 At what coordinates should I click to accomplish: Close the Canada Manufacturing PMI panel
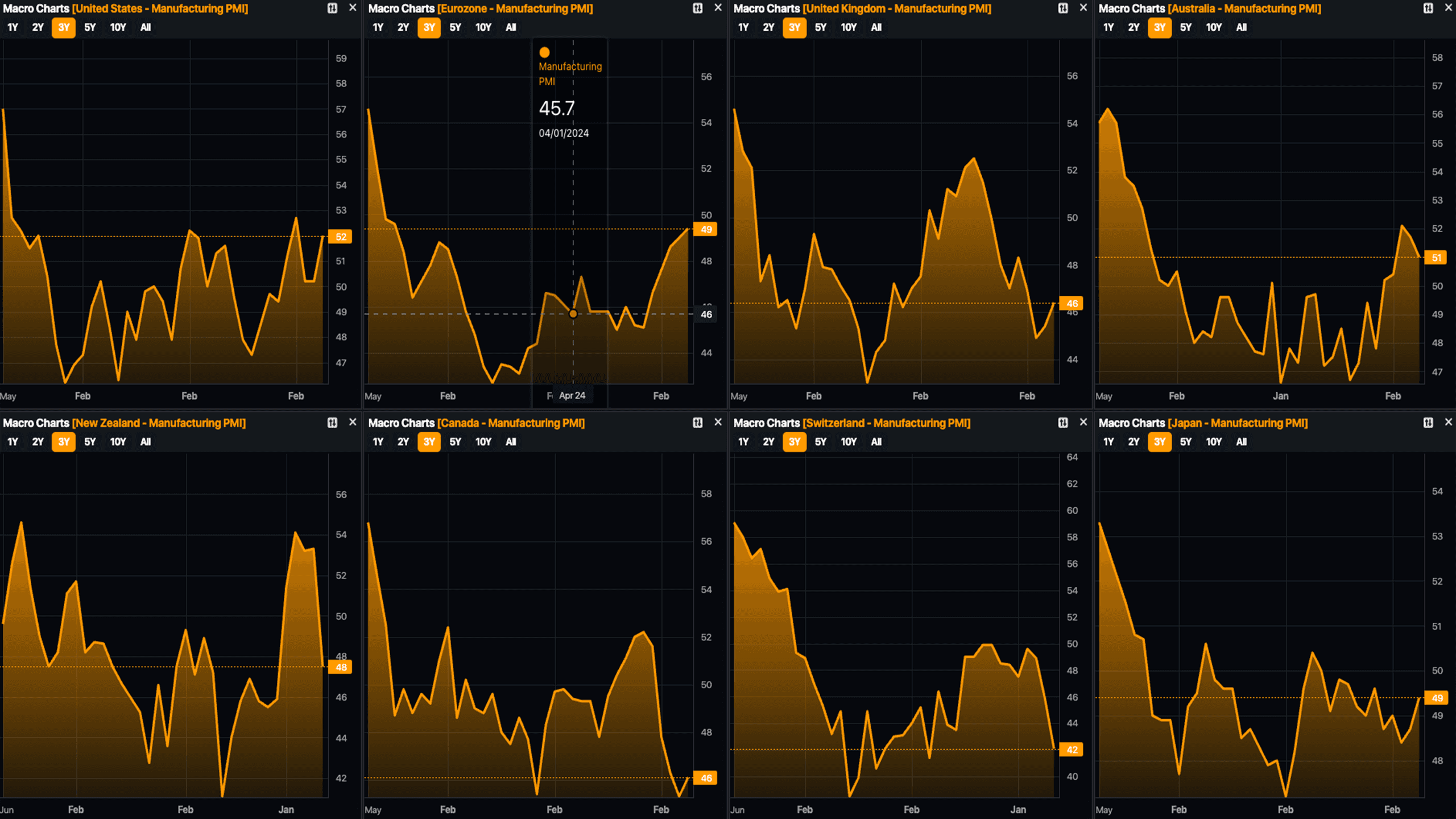718,423
